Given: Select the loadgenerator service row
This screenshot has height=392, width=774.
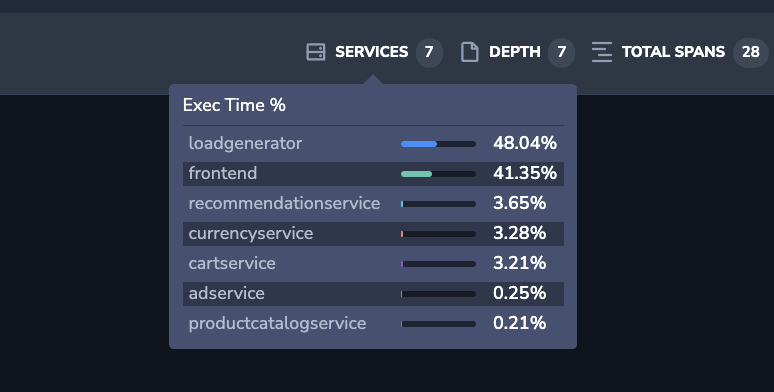Looking at the screenshot, I should coord(373,144).
